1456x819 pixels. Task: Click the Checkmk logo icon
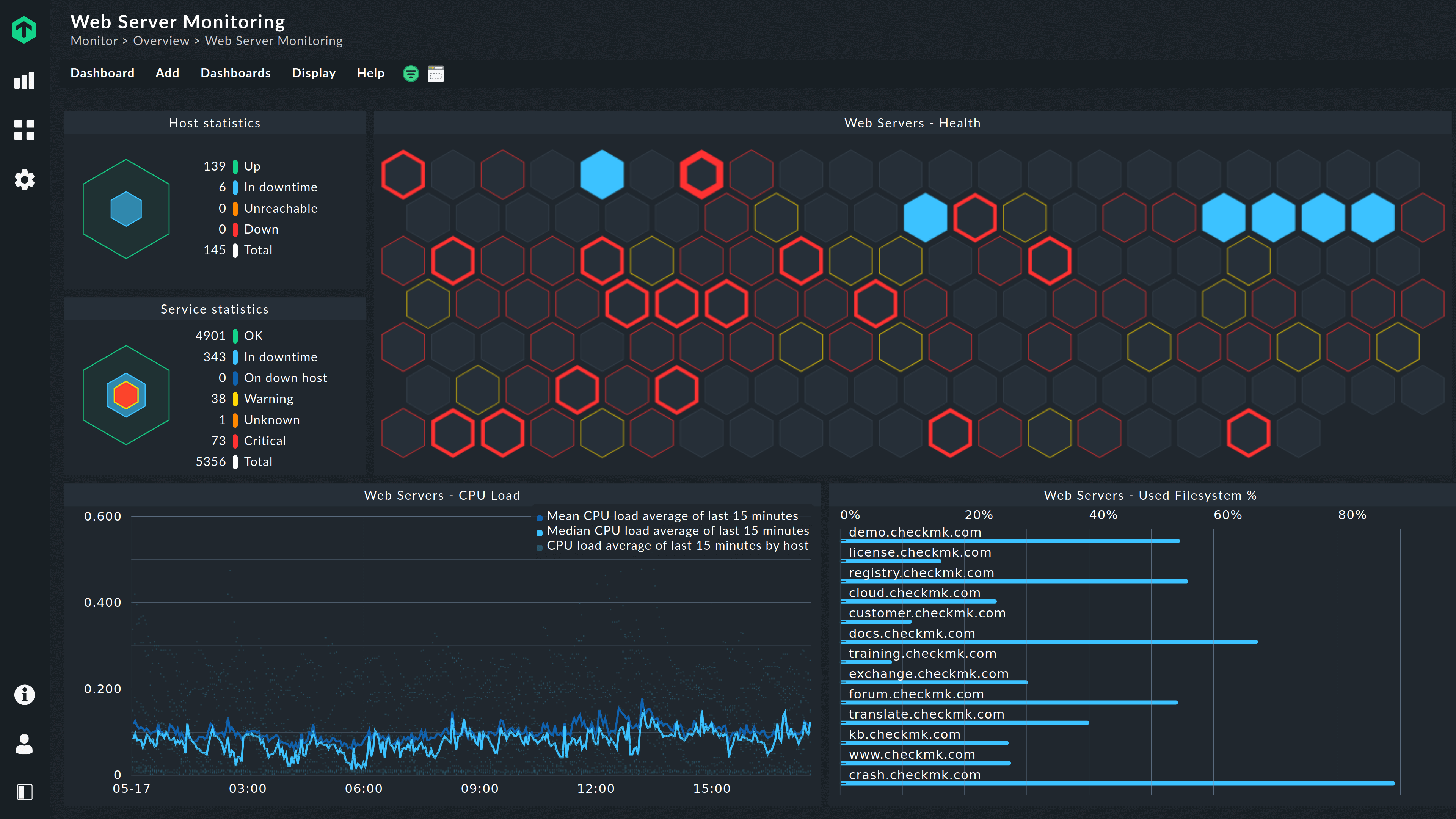24,30
